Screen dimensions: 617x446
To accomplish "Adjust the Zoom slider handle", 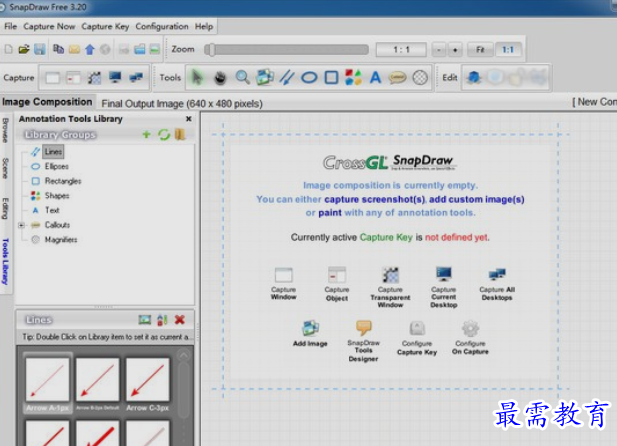I will point(211,50).
